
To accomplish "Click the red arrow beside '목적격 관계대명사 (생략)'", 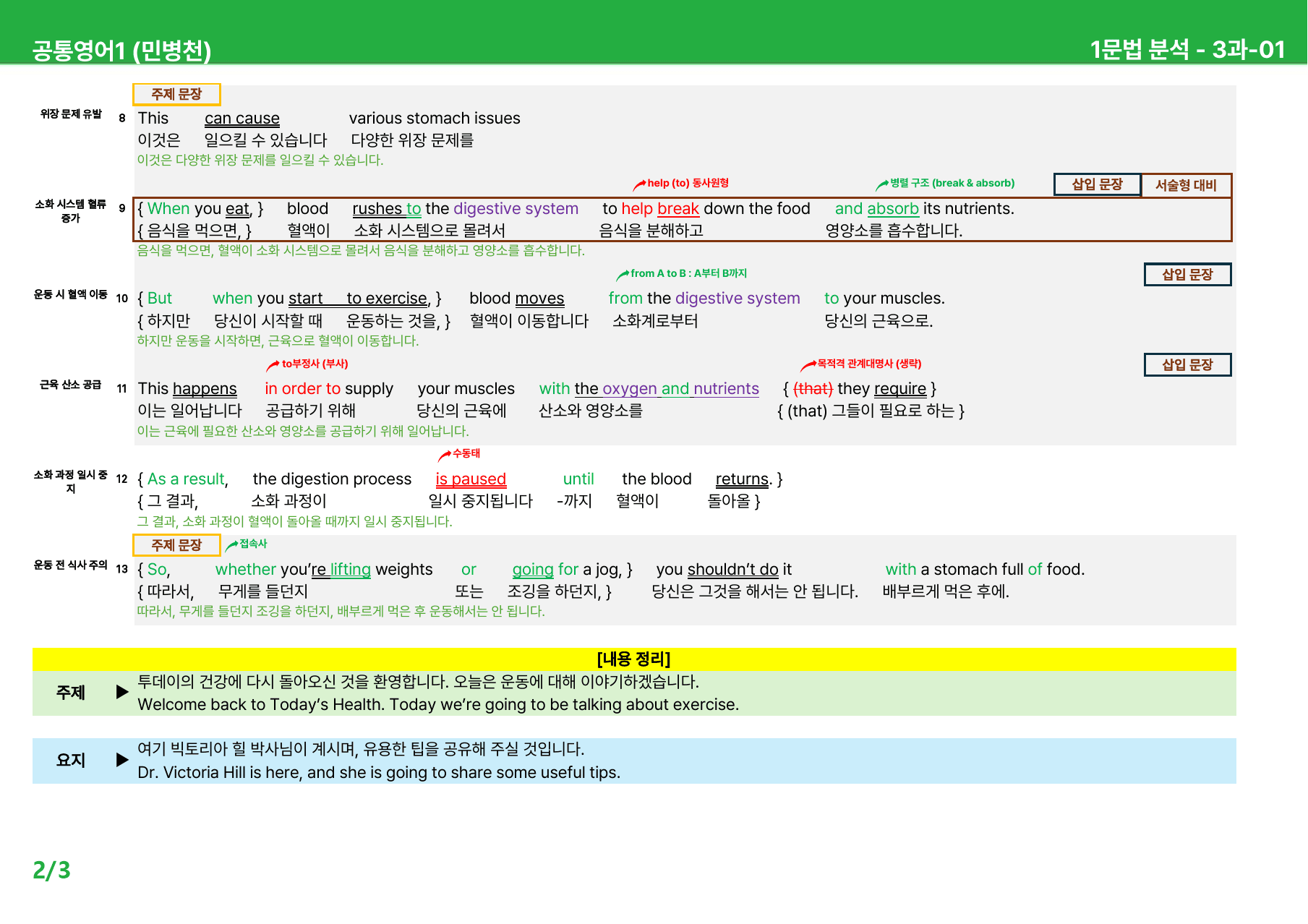I will tap(808, 366).
